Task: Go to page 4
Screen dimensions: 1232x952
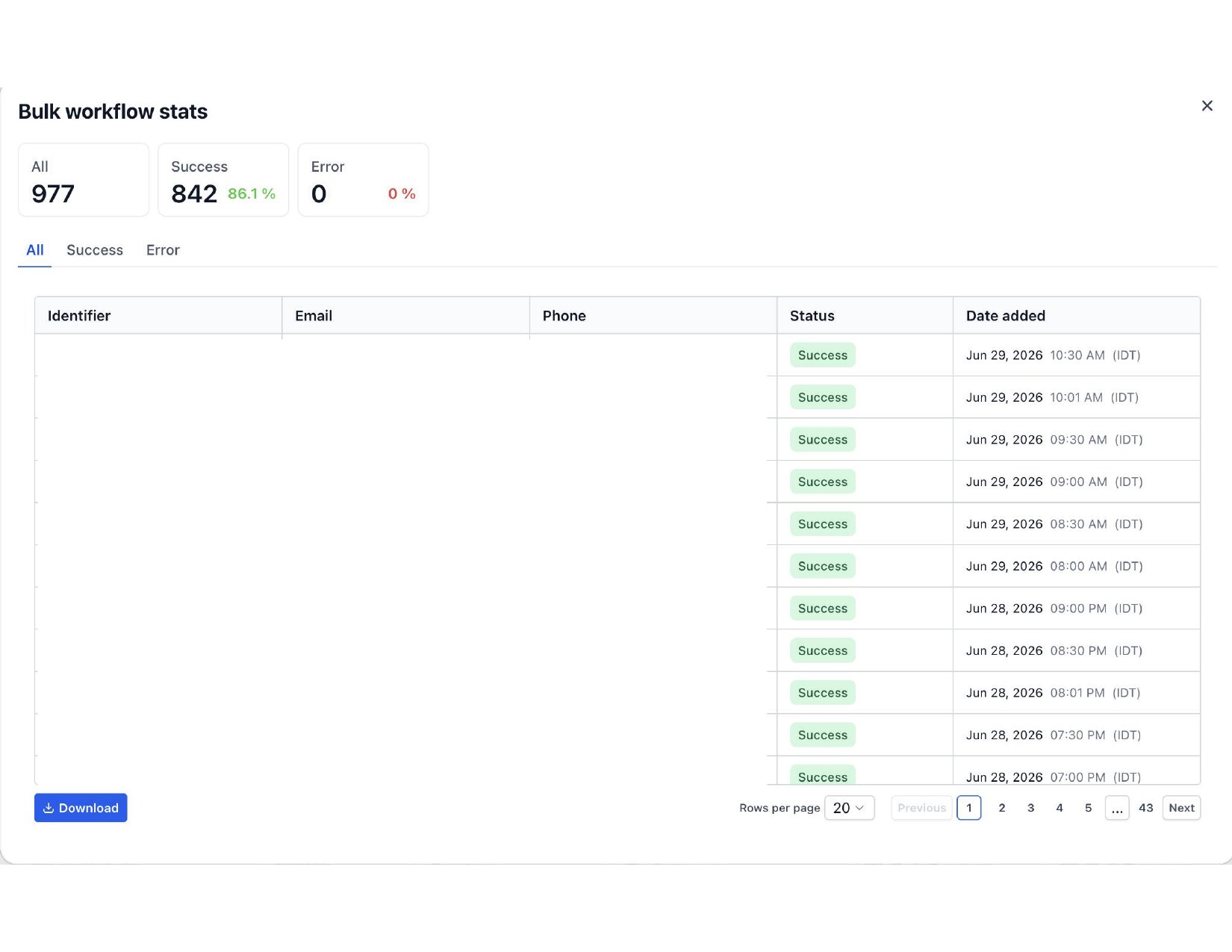Action: point(1060,808)
